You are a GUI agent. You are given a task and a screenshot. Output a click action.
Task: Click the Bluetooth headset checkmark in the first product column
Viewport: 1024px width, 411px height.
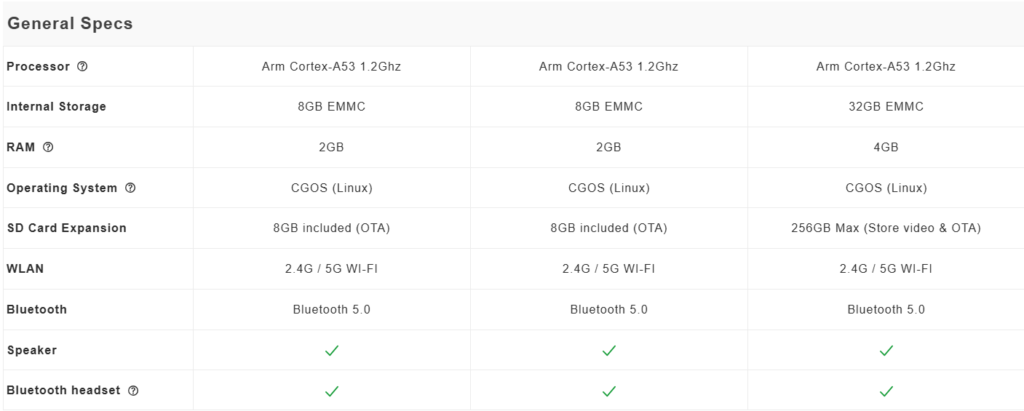(332, 391)
